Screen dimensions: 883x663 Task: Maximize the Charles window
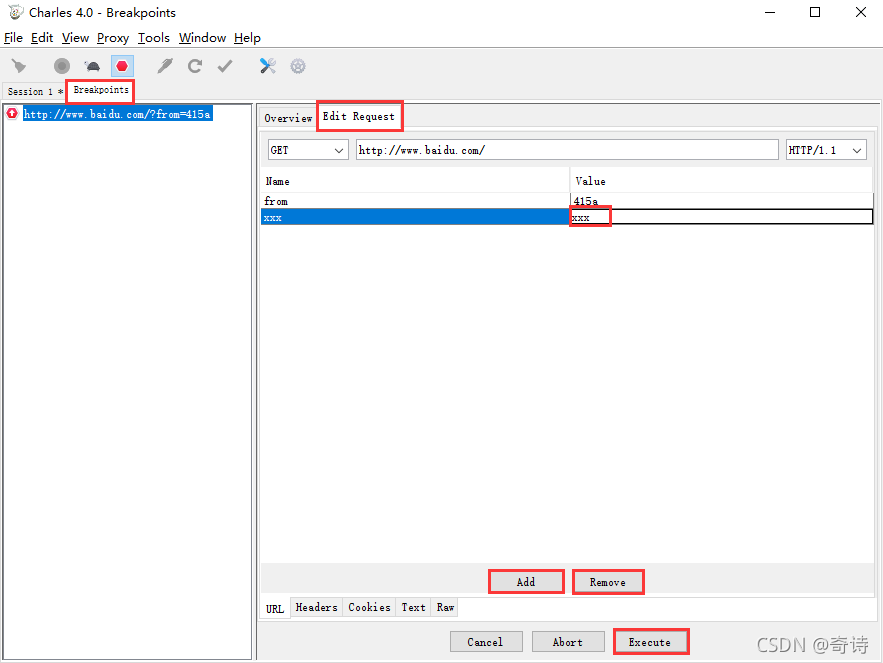[x=815, y=12]
